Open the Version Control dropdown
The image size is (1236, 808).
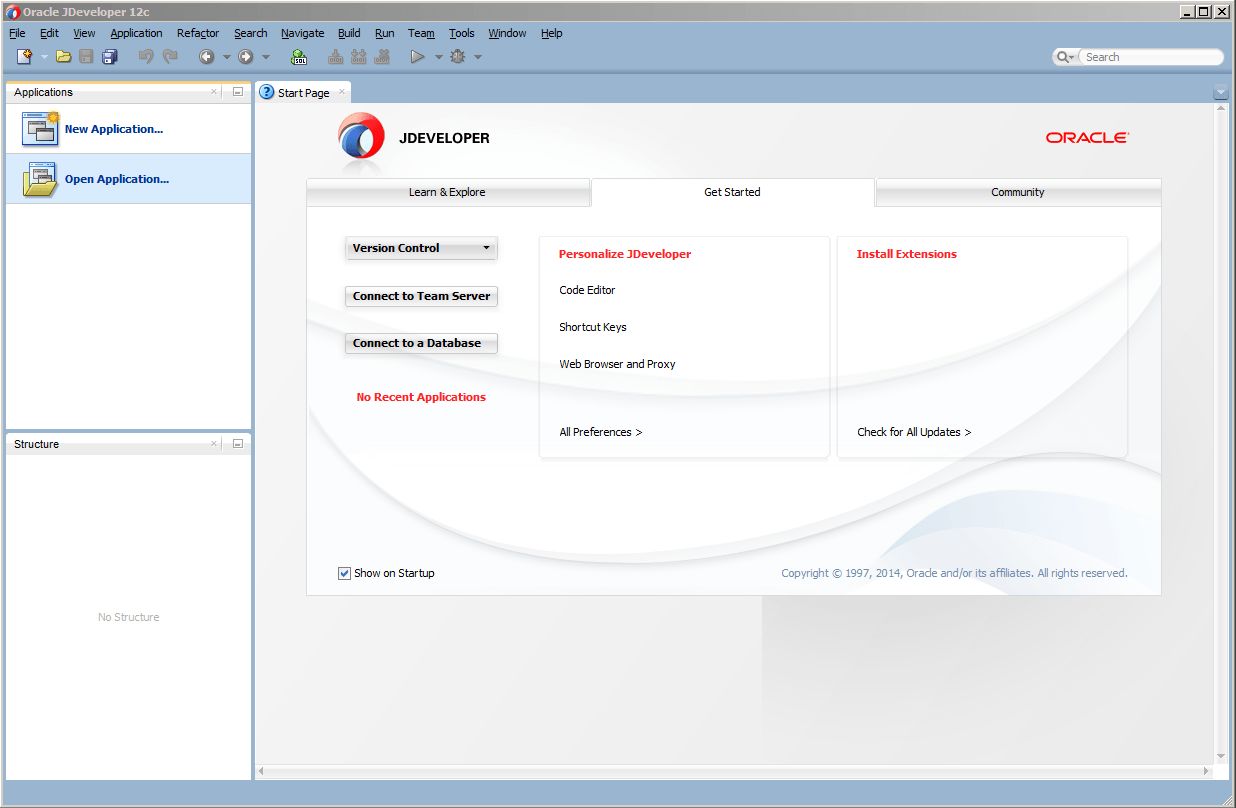420,248
